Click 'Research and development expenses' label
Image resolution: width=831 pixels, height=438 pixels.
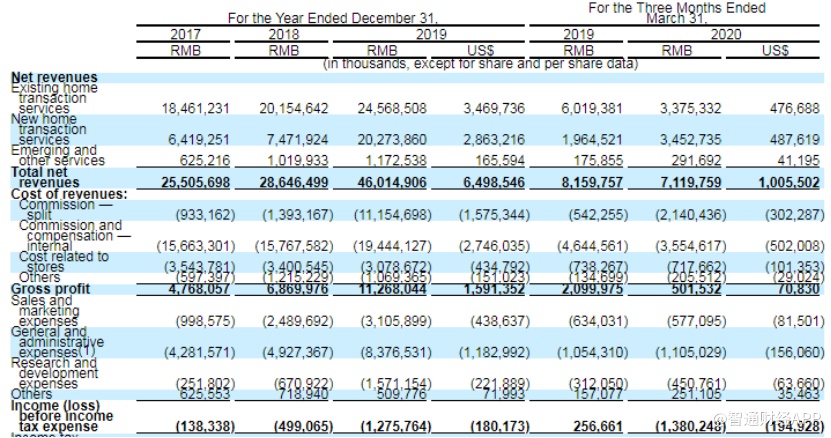[55, 373]
